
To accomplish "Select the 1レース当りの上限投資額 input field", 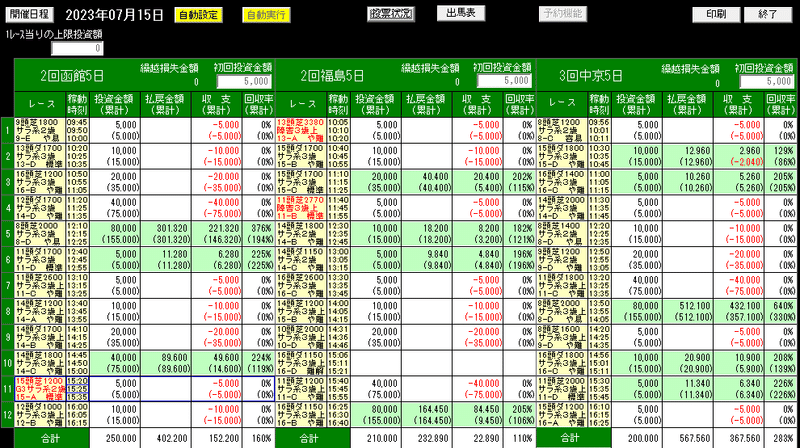I will (x=78, y=48).
